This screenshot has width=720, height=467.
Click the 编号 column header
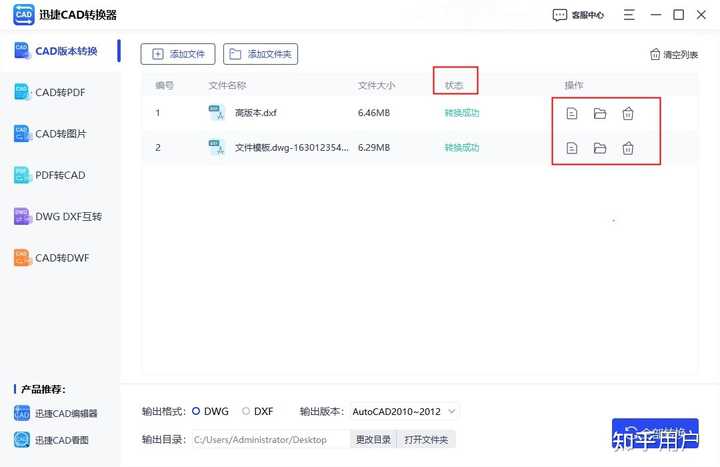click(164, 85)
